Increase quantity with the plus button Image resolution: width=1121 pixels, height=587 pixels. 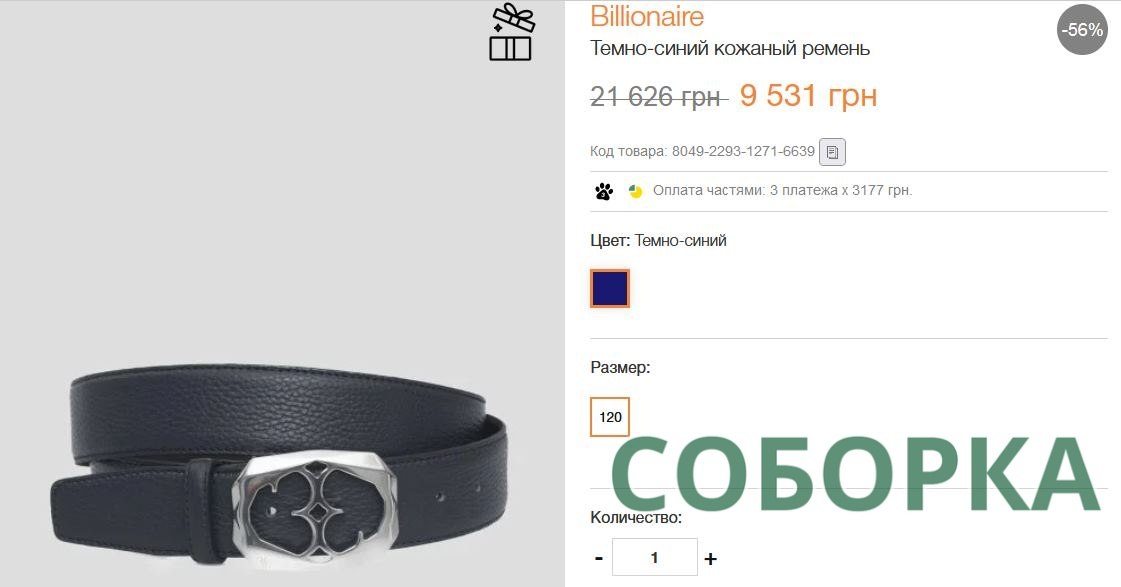click(710, 558)
